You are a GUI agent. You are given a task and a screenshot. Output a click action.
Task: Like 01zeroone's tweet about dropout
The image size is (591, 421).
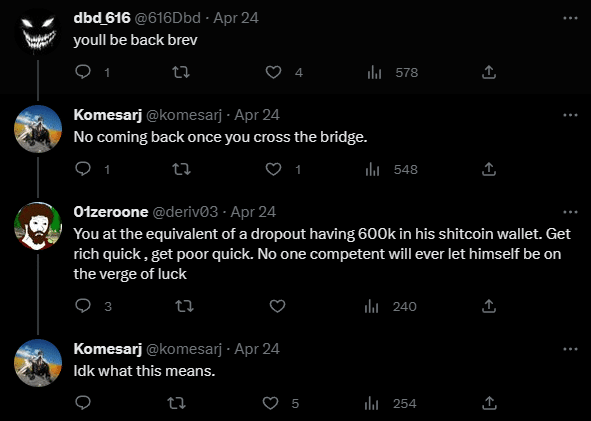pos(277,306)
